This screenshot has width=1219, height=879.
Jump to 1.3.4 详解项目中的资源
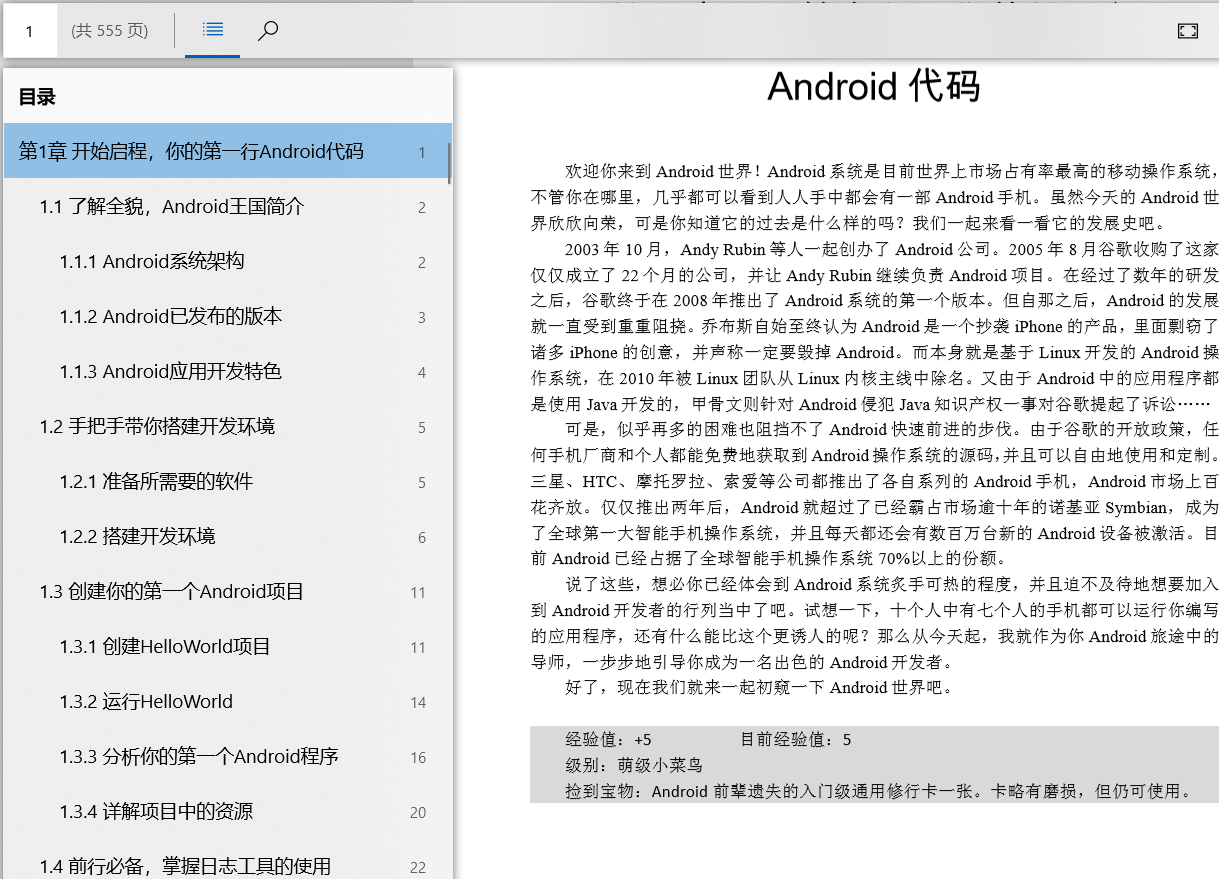[228, 812]
